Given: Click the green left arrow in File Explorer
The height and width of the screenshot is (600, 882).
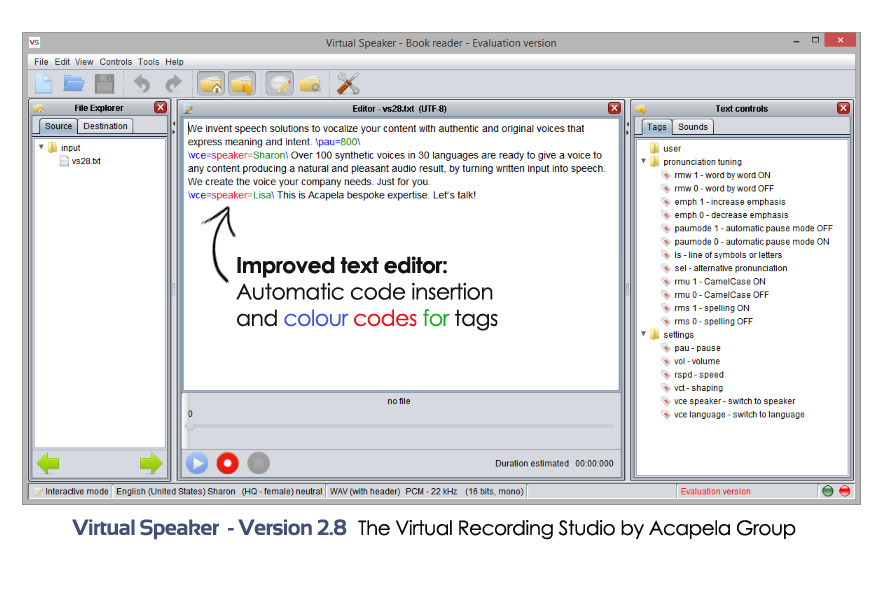Looking at the screenshot, I should click(48, 463).
